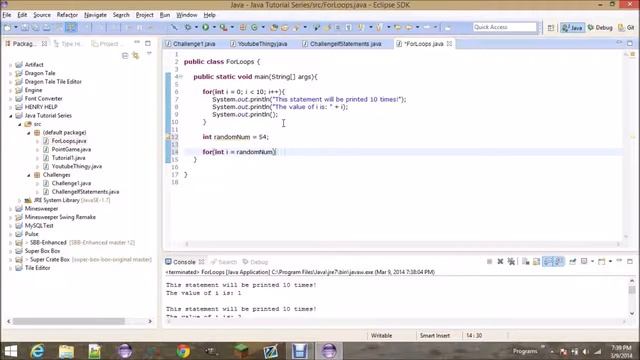Open the Run button dropdown arrow

click(214, 27)
